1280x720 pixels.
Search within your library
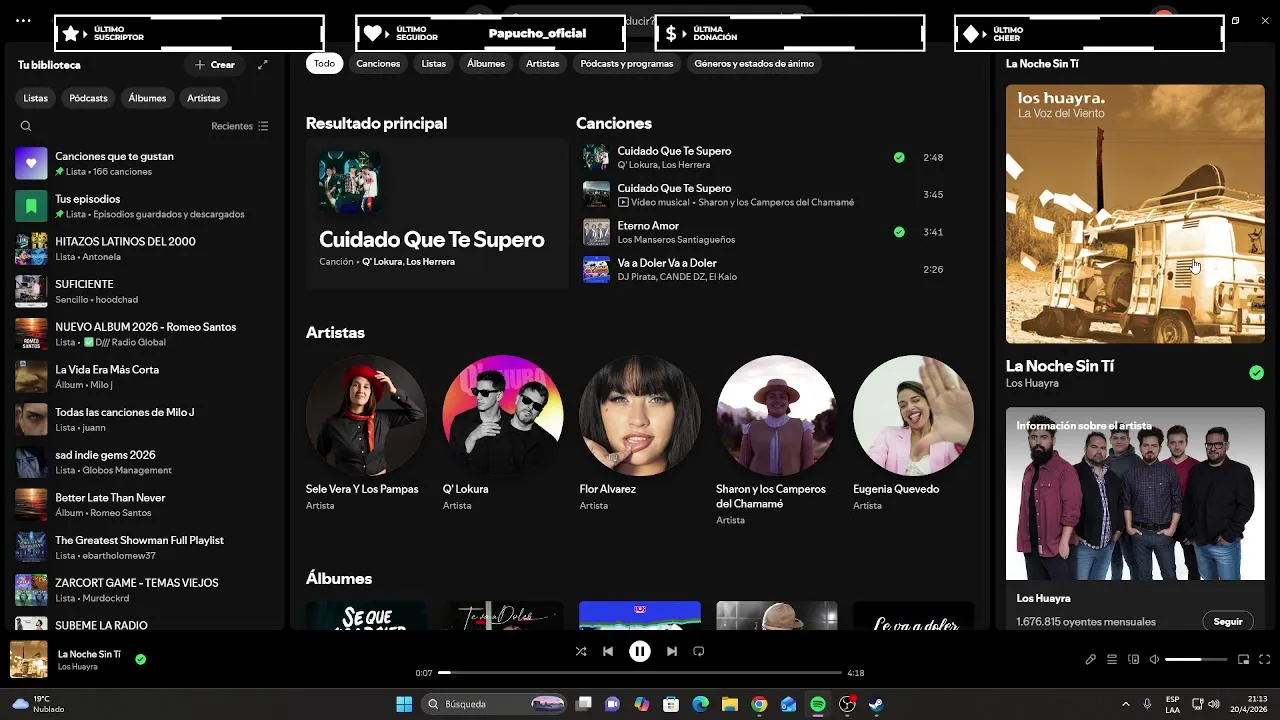tap(26, 126)
